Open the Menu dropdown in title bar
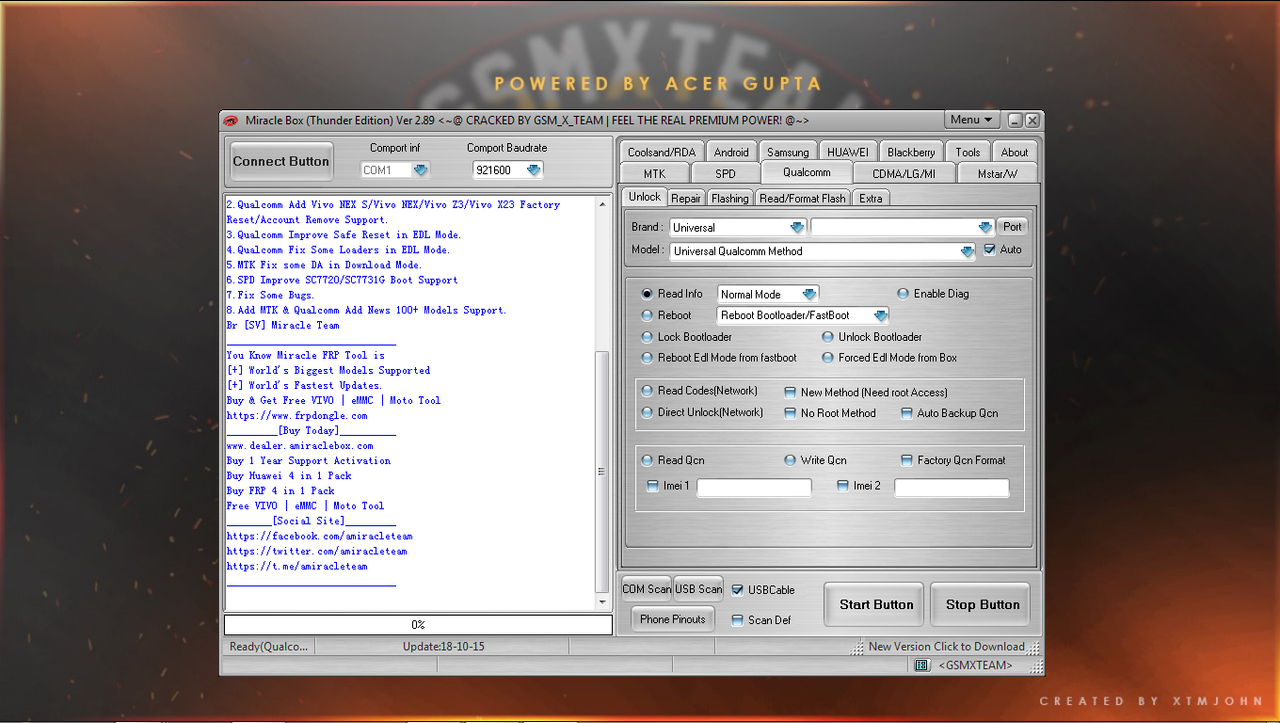The image size is (1280, 723). (972, 120)
